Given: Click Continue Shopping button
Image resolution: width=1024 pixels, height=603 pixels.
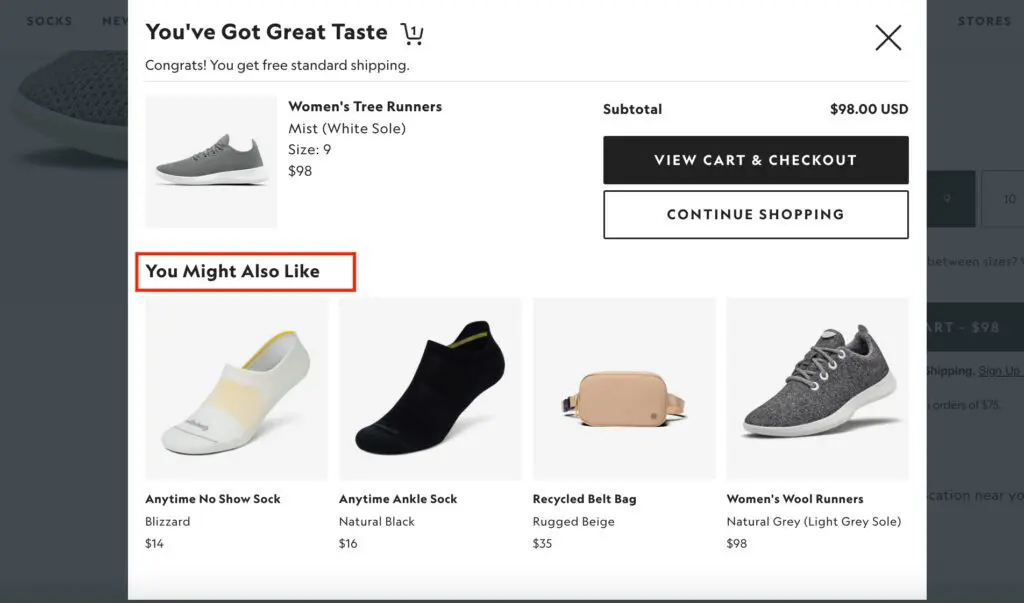Looking at the screenshot, I should [755, 214].
